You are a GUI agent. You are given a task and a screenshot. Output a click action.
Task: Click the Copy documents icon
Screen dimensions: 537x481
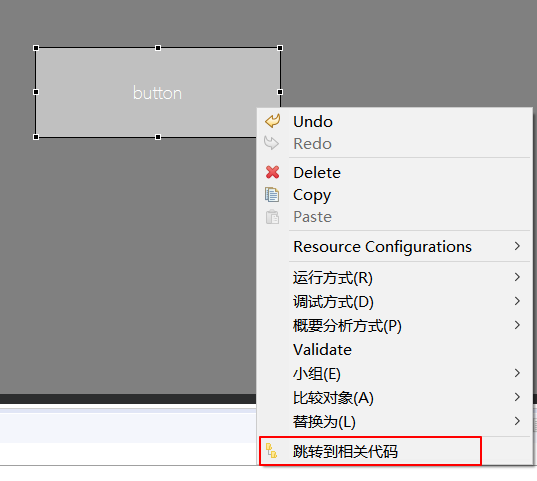[x=272, y=195]
